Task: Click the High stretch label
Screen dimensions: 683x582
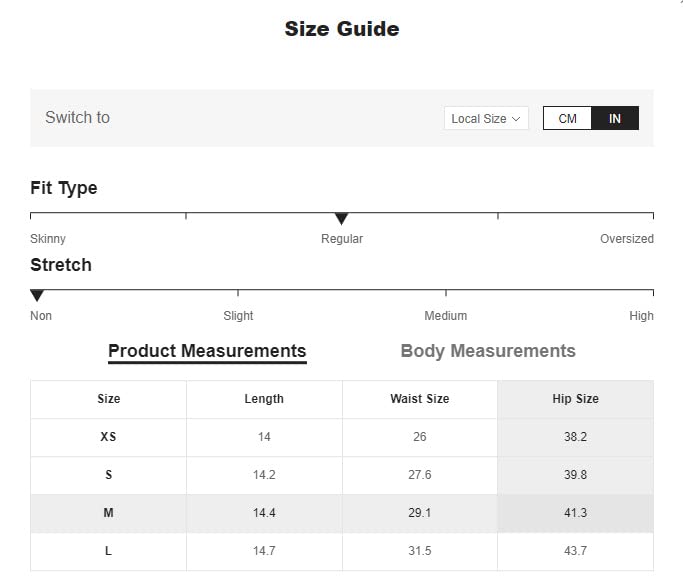Action: click(x=641, y=316)
